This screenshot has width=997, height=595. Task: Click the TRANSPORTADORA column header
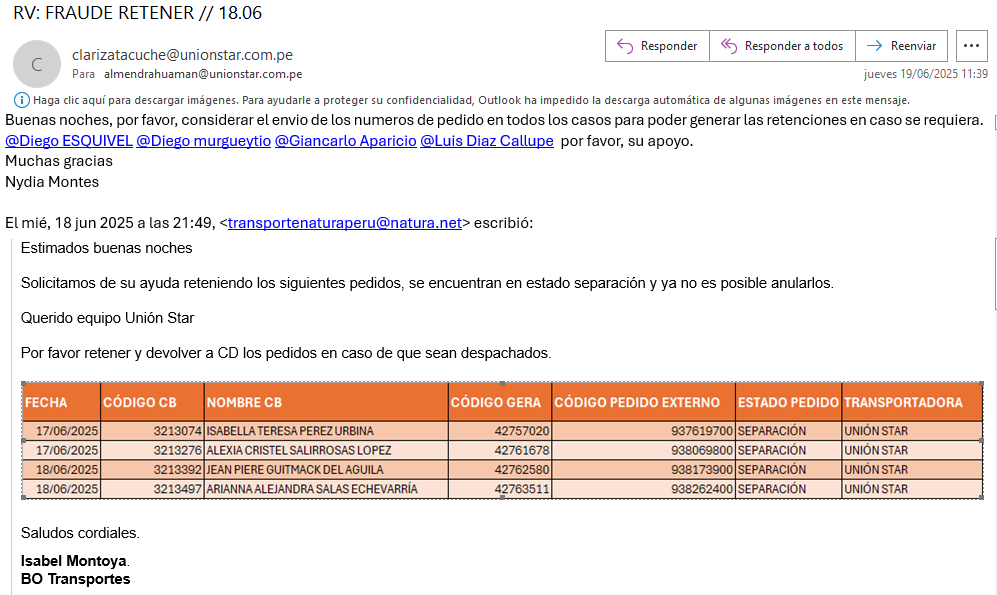(903, 402)
